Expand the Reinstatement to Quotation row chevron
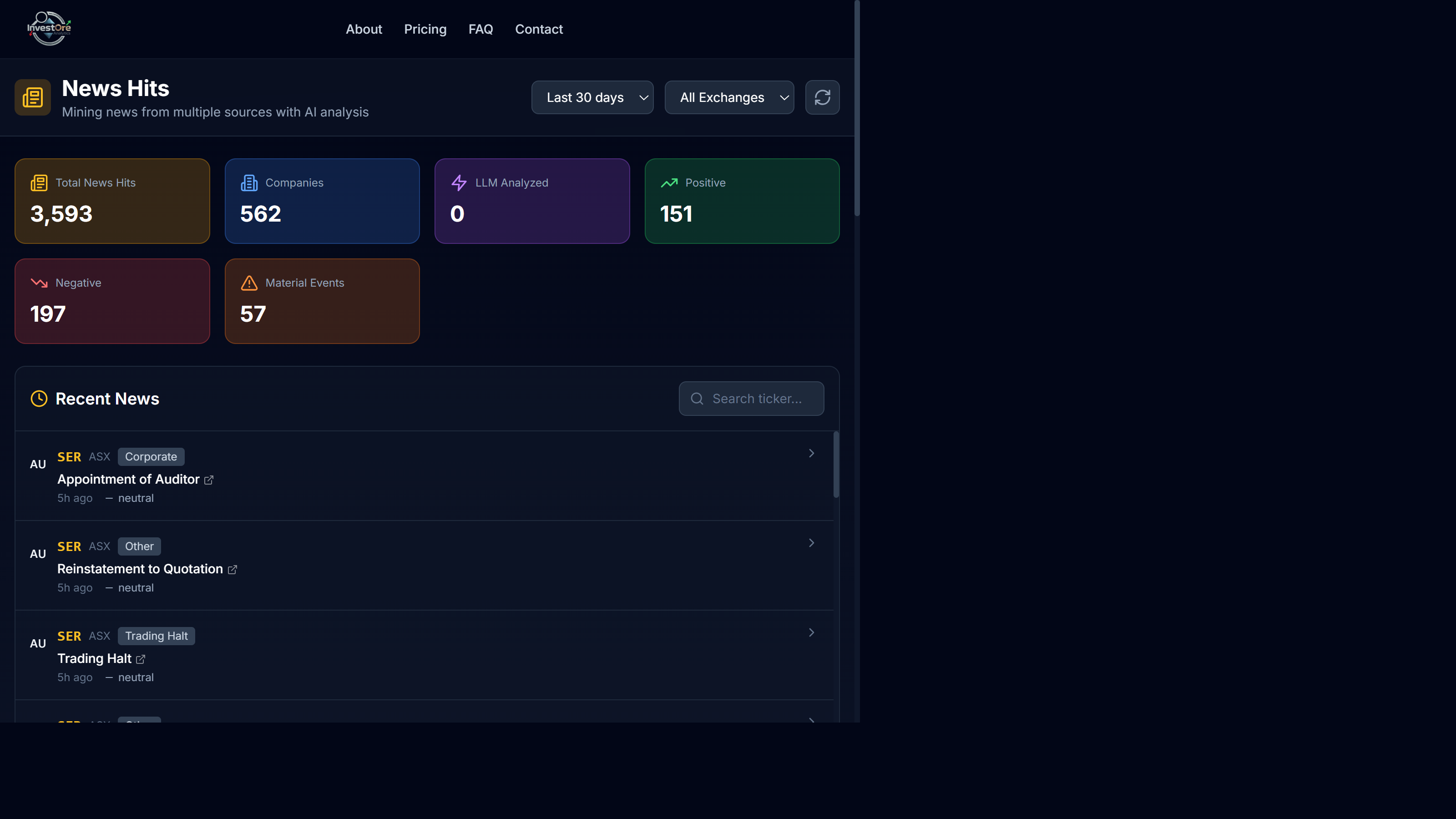Image resolution: width=1456 pixels, height=819 pixels. pos(811,543)
